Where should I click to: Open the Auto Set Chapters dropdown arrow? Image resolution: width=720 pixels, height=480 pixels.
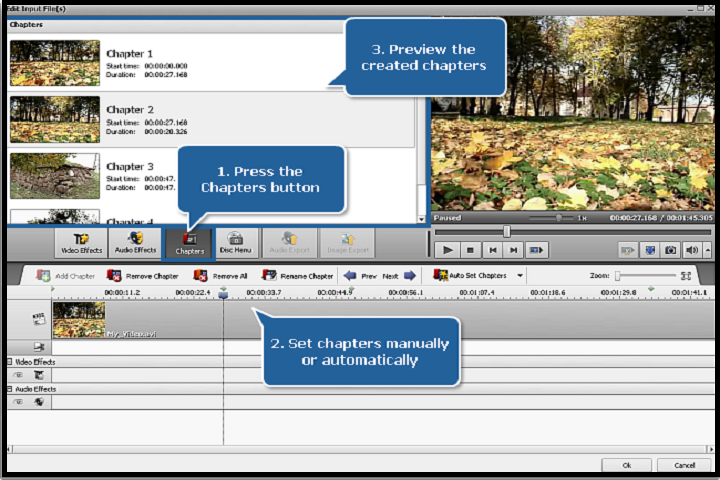(520, 276)
